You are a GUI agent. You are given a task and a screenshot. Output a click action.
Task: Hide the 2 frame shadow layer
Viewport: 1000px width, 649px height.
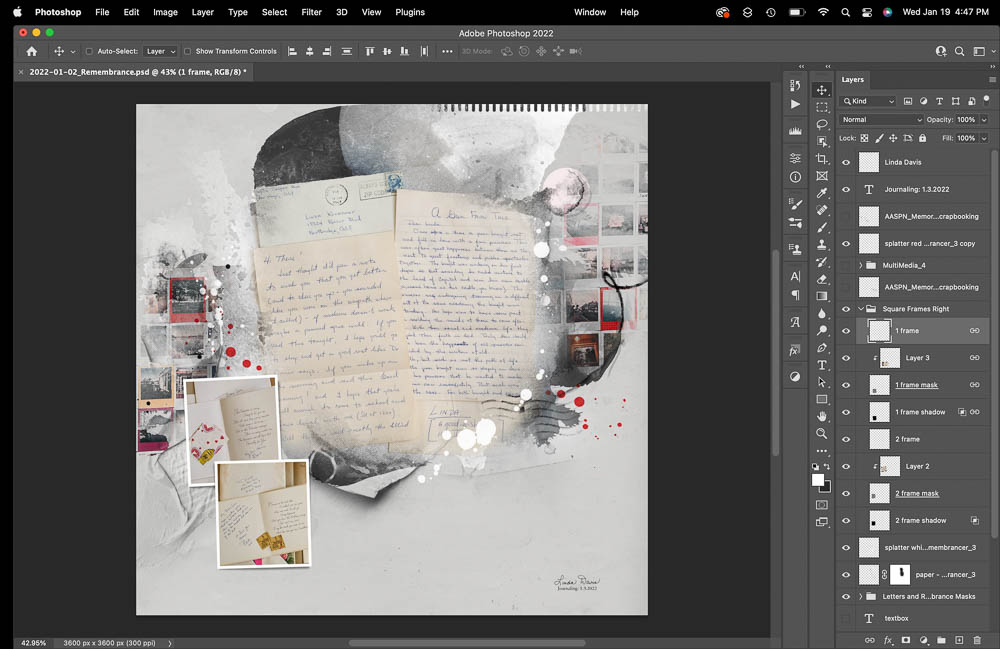846,521
